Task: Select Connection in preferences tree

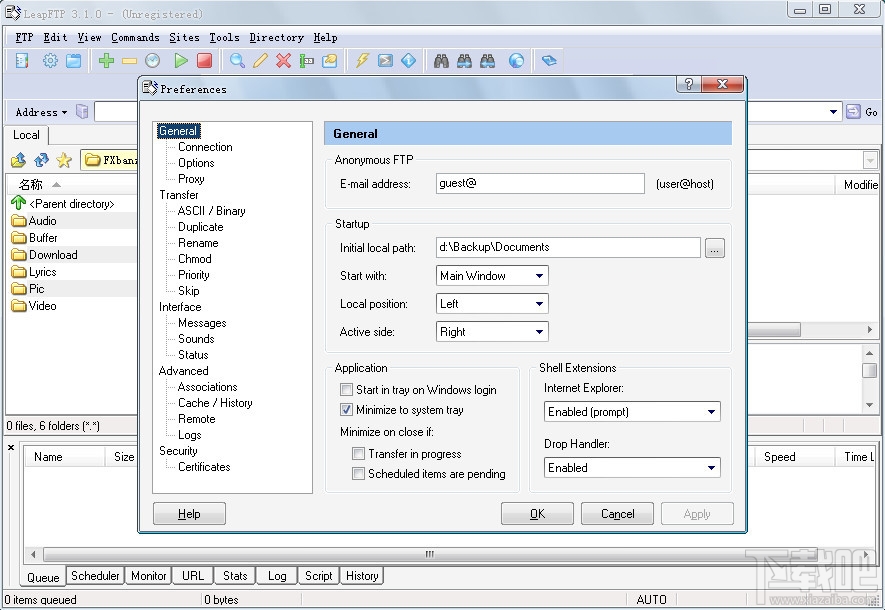Action: pos(205,147)
